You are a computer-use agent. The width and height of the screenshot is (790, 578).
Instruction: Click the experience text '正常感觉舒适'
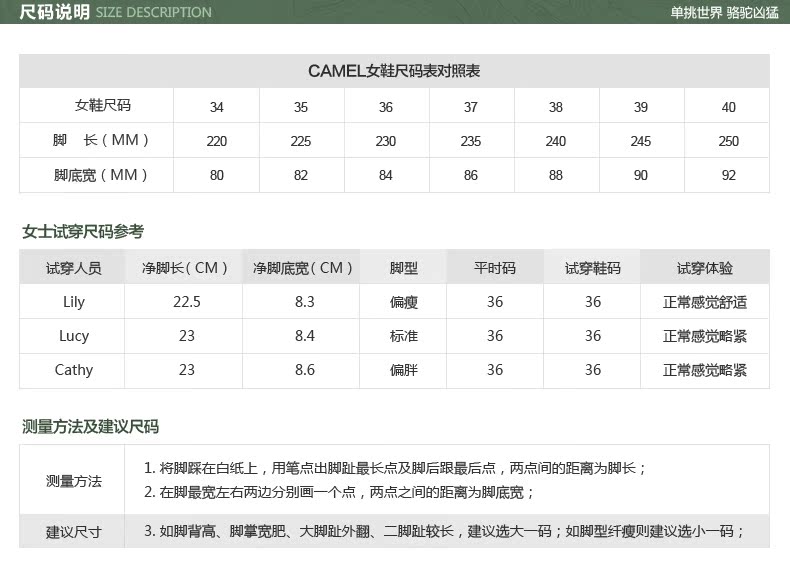(704, 302)
